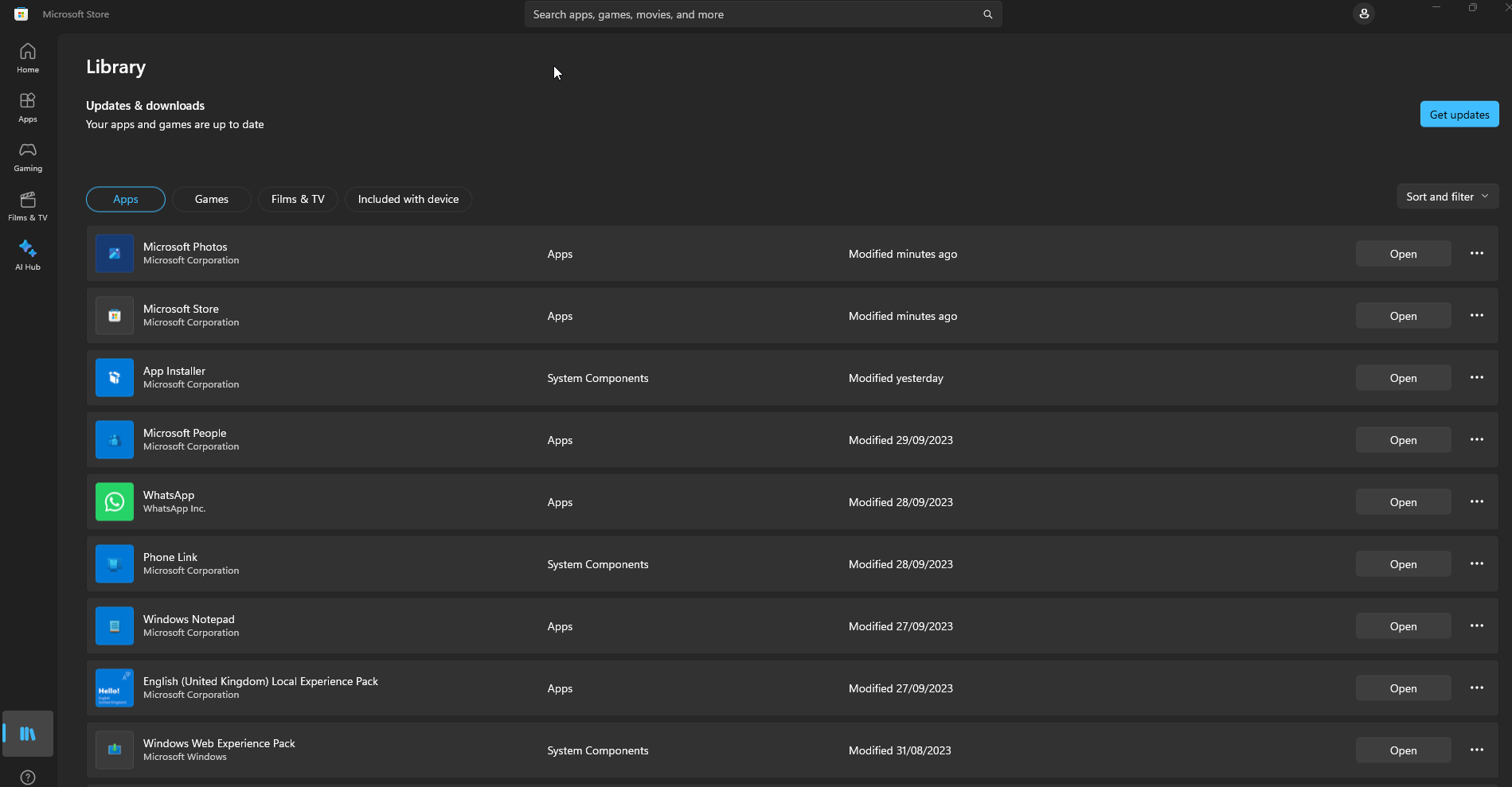Select the Apps filter tab
Viewport: 1512px width, 787px height.
click(126, 199)
